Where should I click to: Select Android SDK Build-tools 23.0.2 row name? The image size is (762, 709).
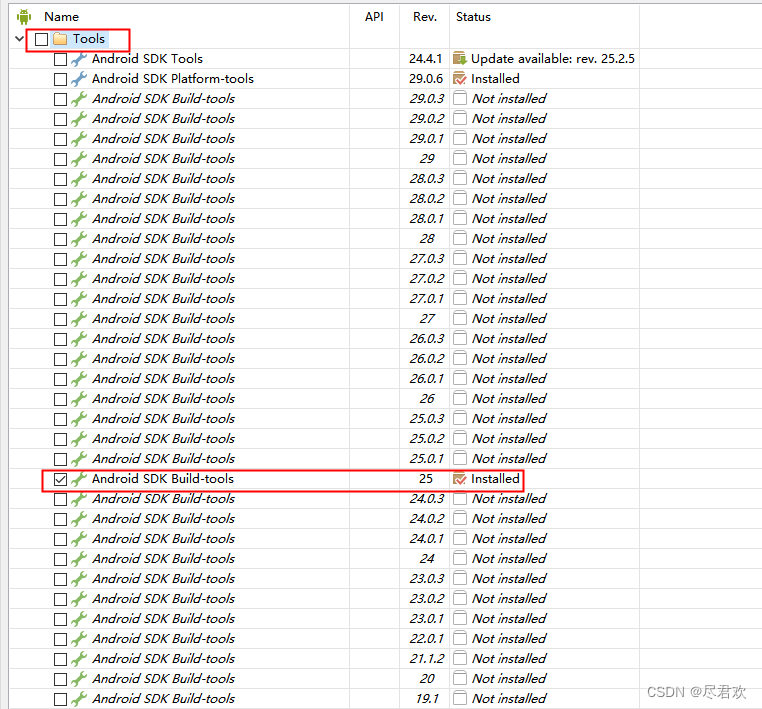click(164, 599)
